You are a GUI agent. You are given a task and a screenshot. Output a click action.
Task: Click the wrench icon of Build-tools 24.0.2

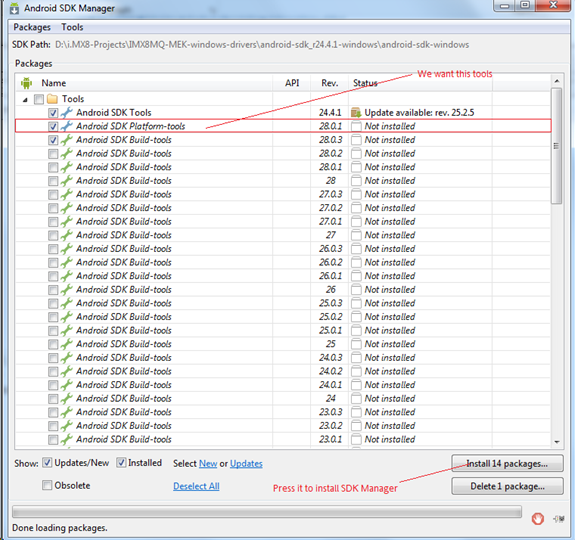point(66,371)
